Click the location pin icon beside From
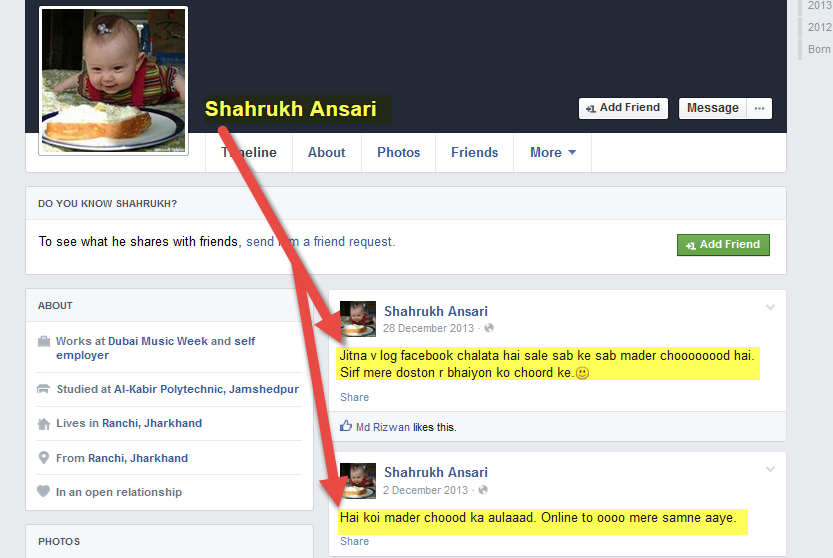833x558 pixels. tap(44, 458)
